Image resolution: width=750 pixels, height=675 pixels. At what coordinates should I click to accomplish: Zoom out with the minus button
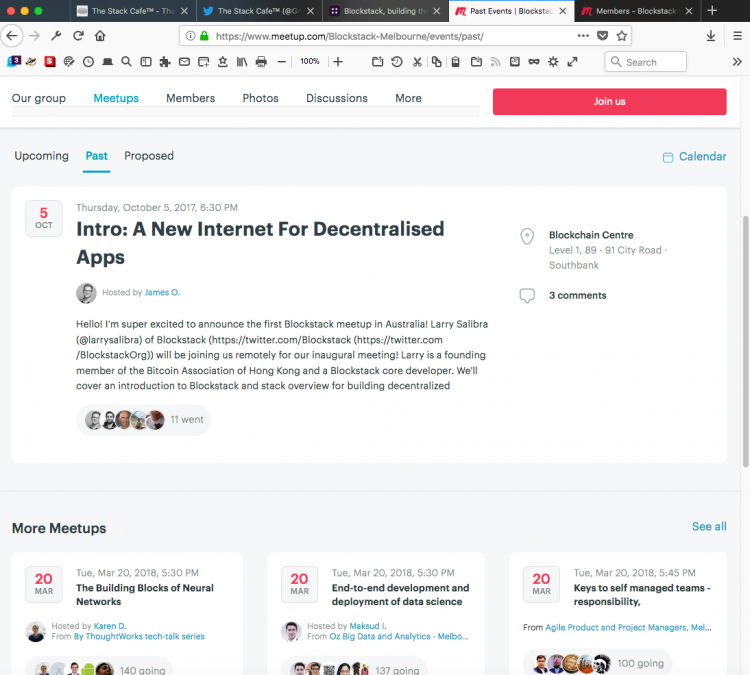[282, 62]
